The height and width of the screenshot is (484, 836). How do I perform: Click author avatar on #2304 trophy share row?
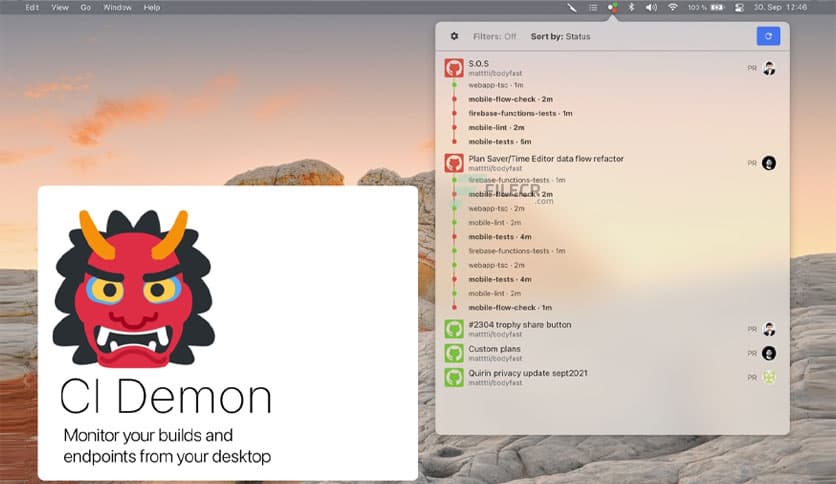(x=769, y=329)
